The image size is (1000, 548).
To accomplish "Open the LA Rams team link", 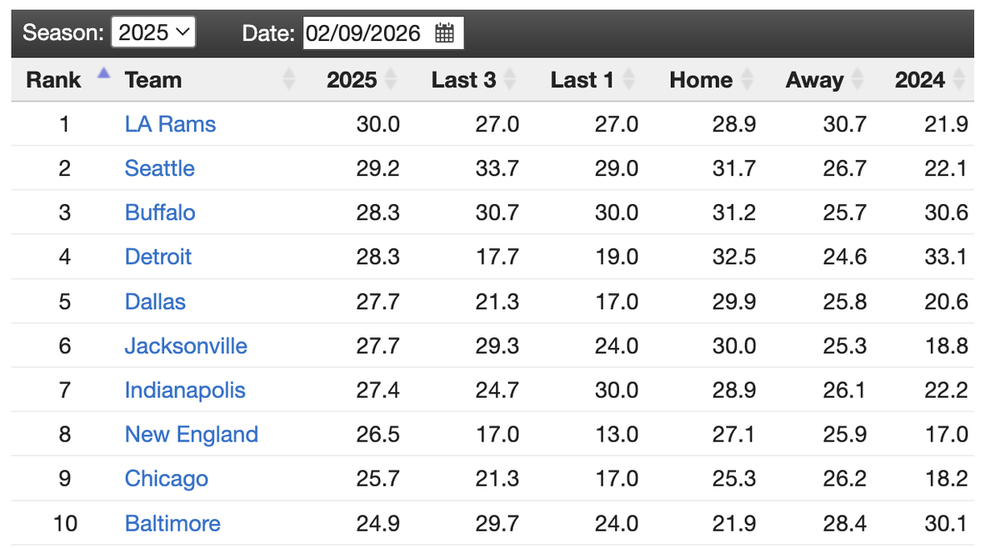I will 170,124.
